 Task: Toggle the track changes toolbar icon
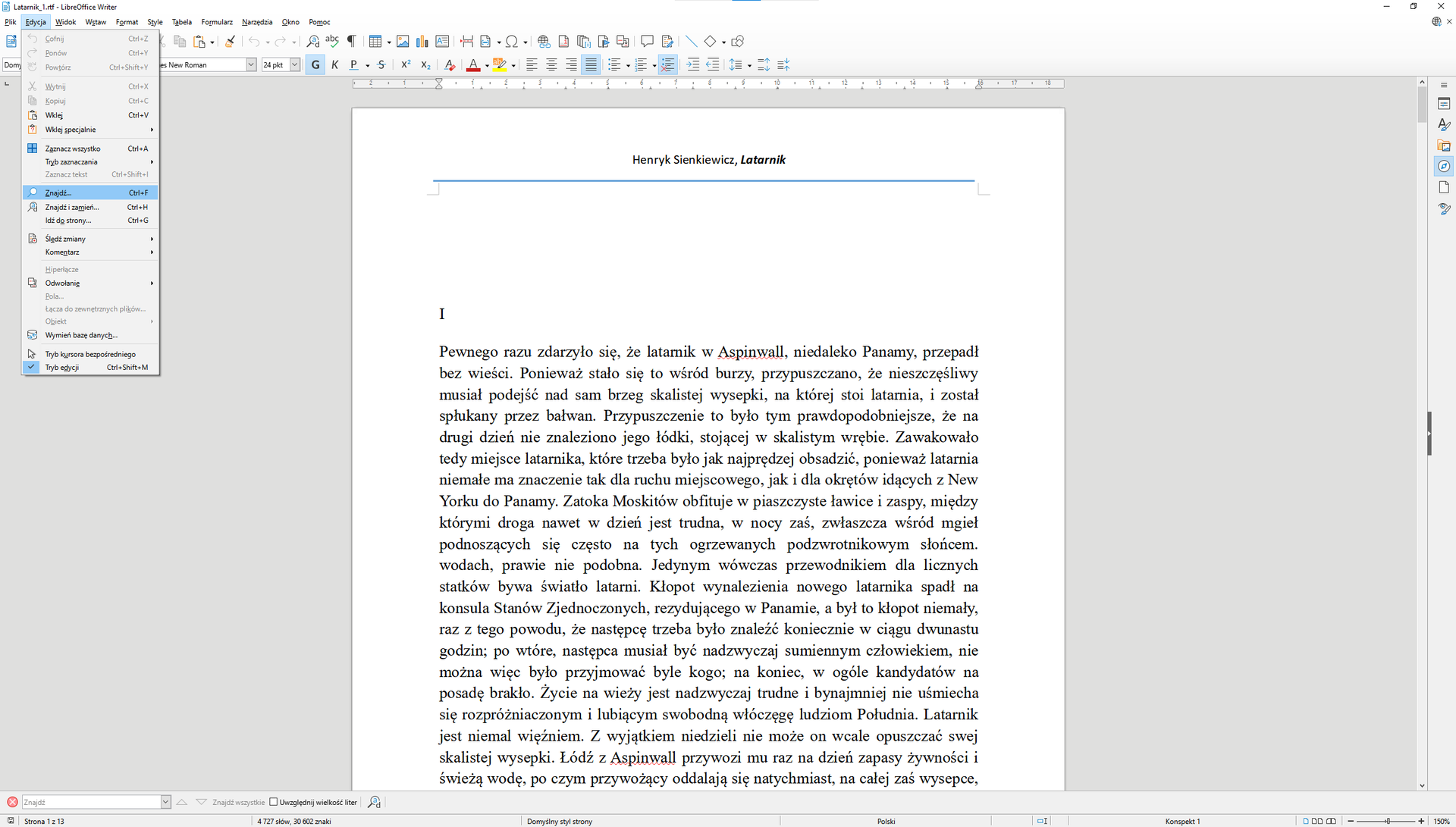click(x=667, y=42)
